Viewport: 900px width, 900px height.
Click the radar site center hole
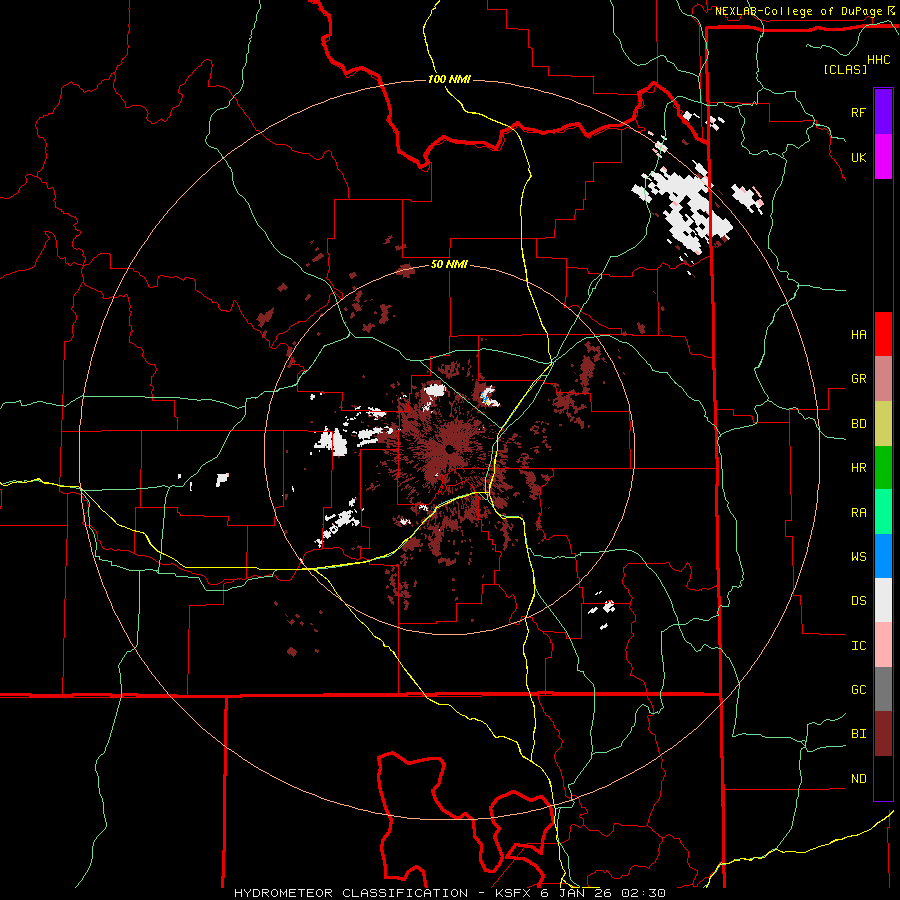tap(449, 449)
